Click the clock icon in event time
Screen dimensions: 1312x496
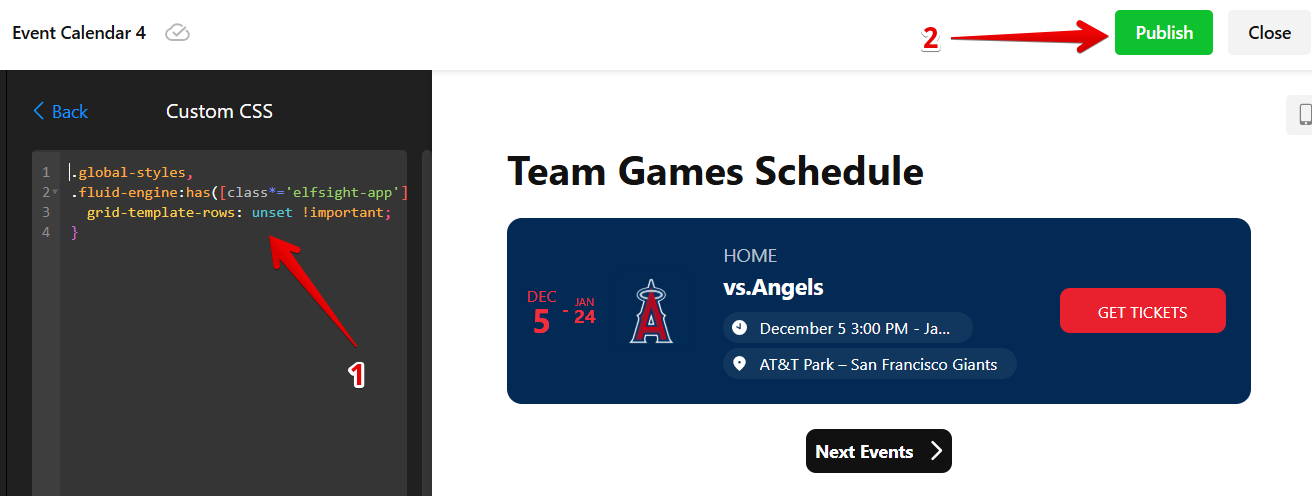[739, 328]
